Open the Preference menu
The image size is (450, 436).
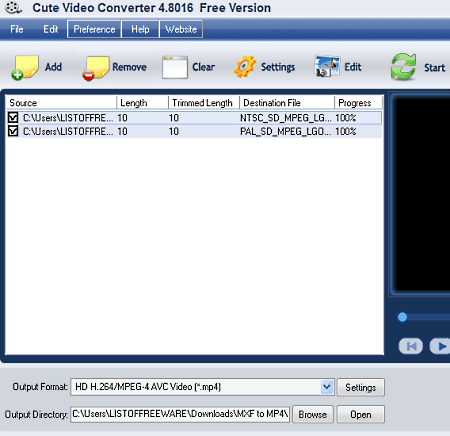point(94,29)
